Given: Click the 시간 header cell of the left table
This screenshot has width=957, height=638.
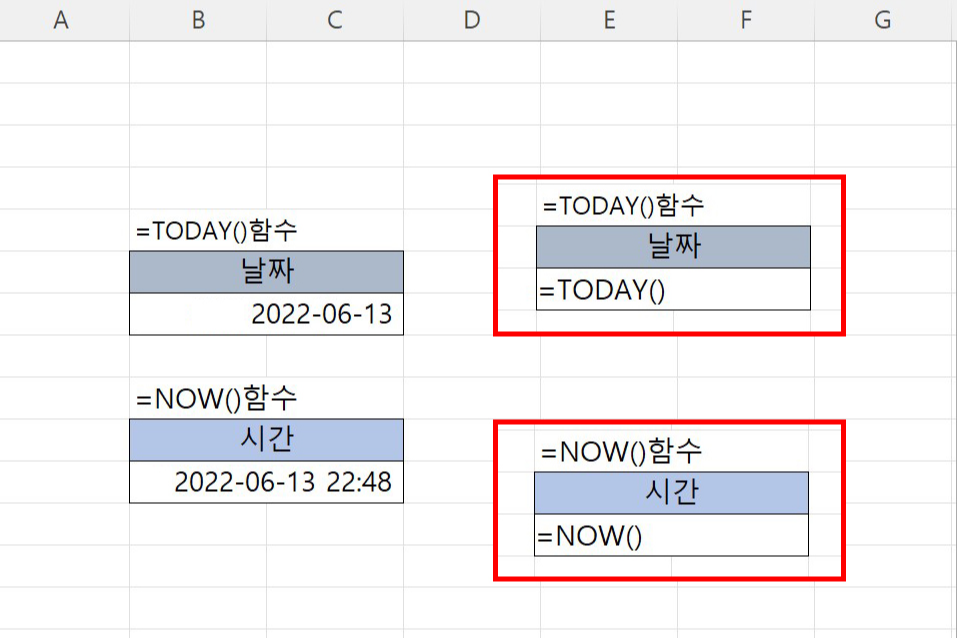Looking at the screenshot, I should (265, 439).
